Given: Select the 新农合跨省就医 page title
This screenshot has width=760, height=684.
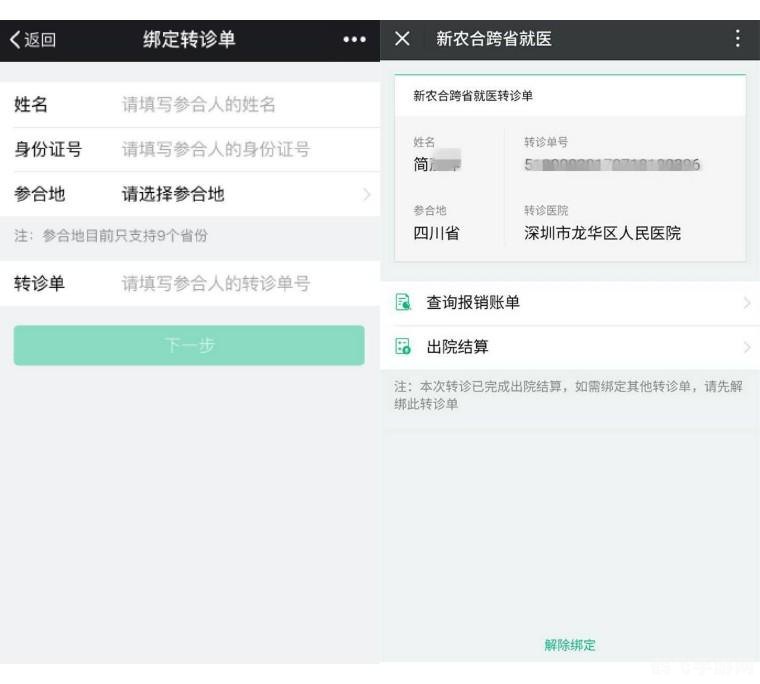Looking at the screenshot, I should [494, 38].
